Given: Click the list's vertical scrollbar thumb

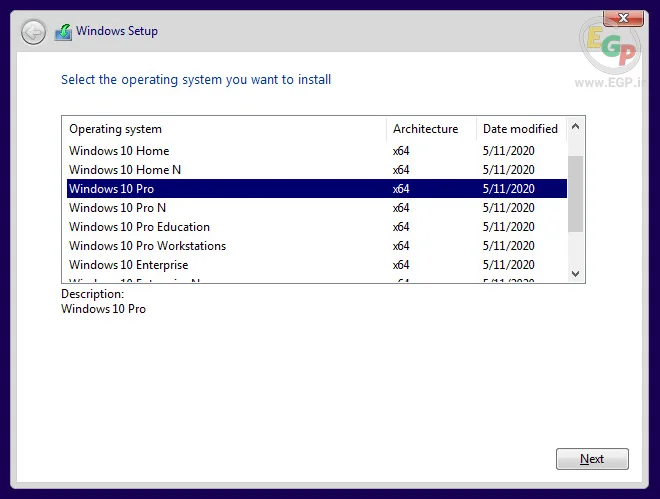Looking at the screenshot, I should tap(575, 194).
